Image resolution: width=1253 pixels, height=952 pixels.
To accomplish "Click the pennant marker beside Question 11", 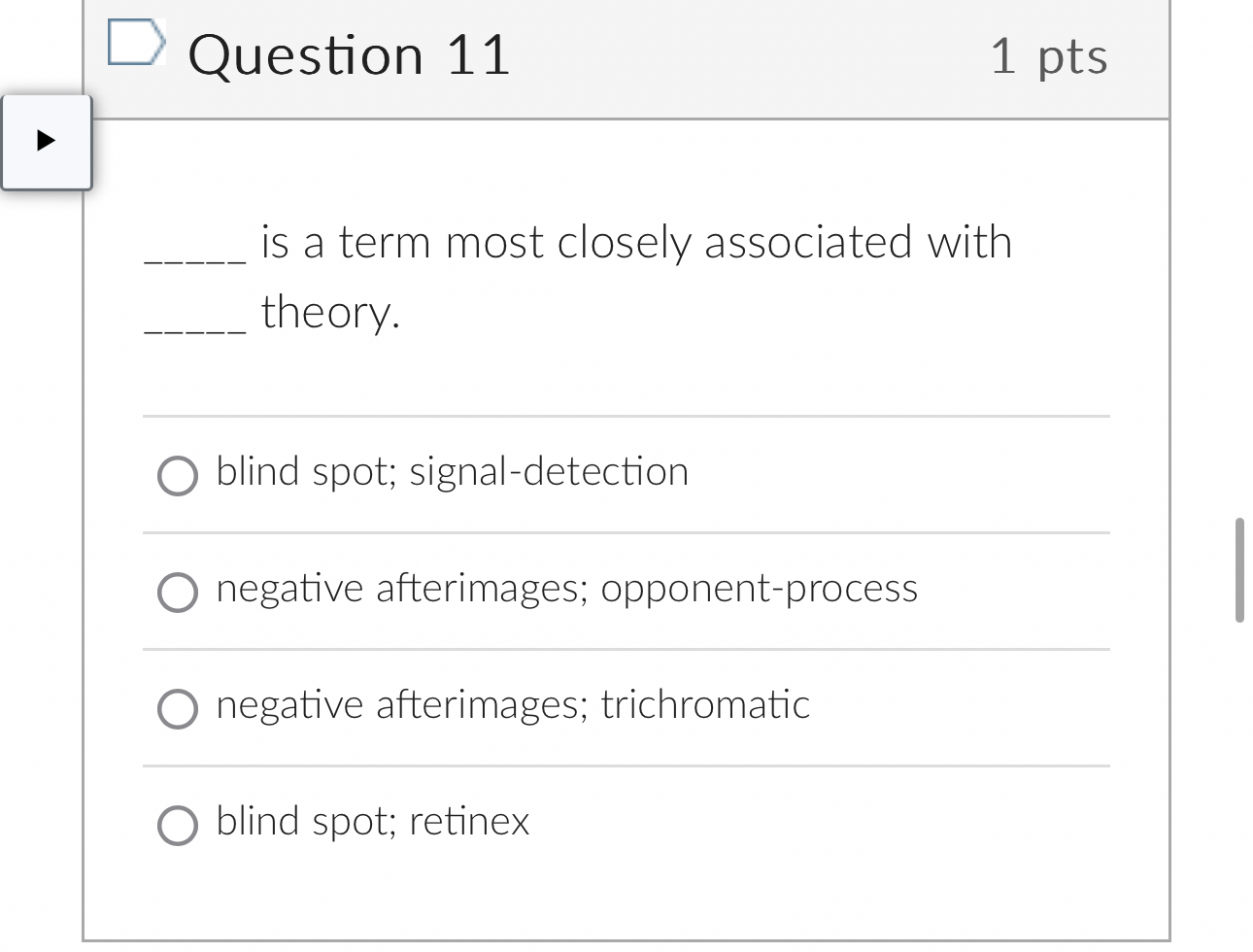I will point(135,43).
